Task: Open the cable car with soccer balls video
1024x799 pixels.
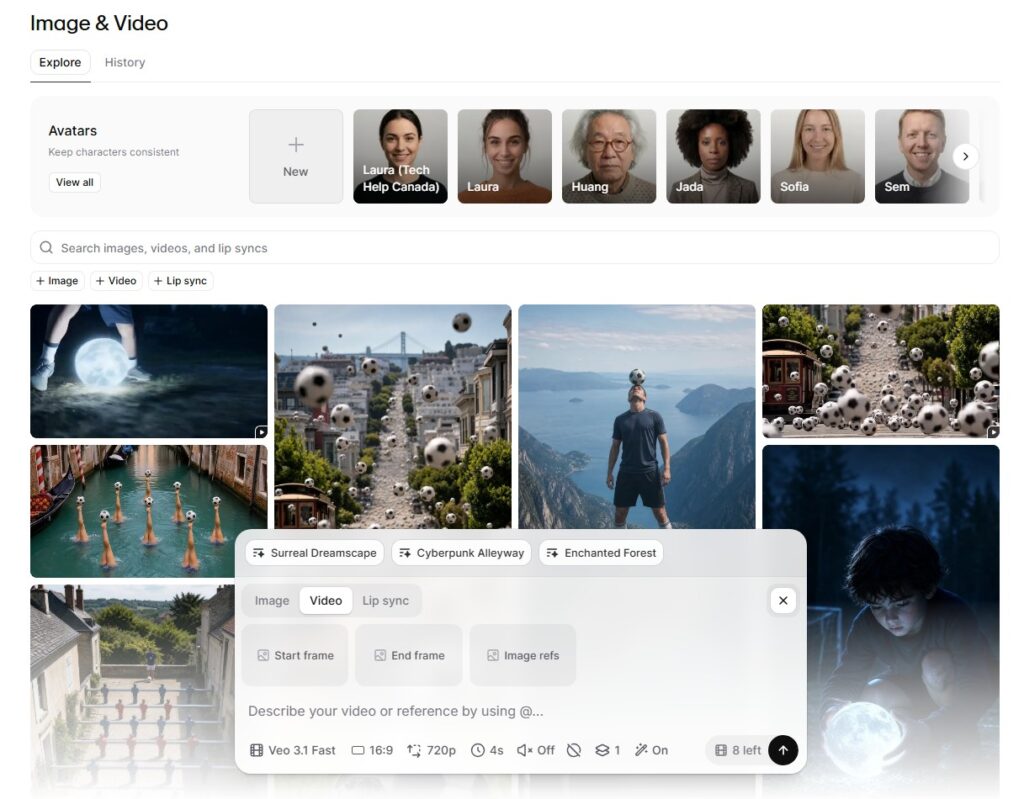Action: tap(880, 371)
